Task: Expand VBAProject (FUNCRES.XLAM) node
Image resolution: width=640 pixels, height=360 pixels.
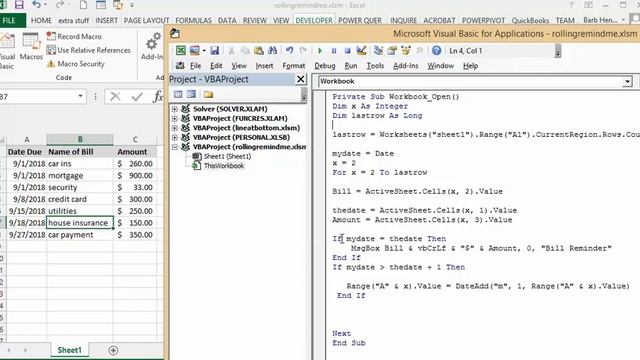Action: point(175,118)
